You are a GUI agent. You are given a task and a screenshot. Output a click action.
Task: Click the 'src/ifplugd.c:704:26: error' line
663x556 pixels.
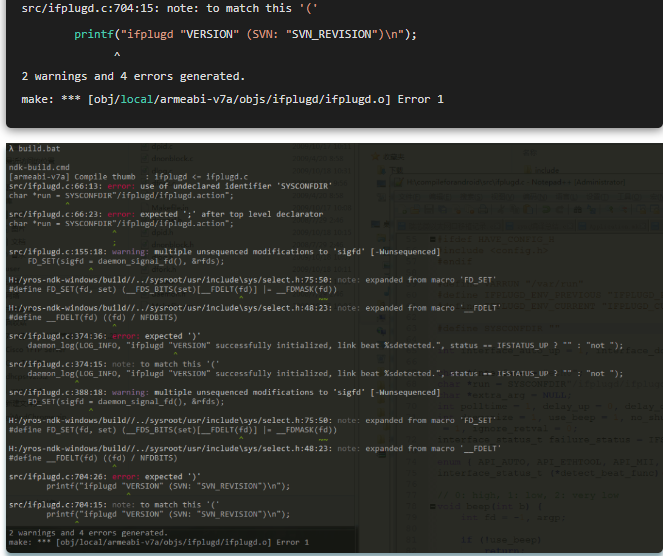[x=104, y=477]
